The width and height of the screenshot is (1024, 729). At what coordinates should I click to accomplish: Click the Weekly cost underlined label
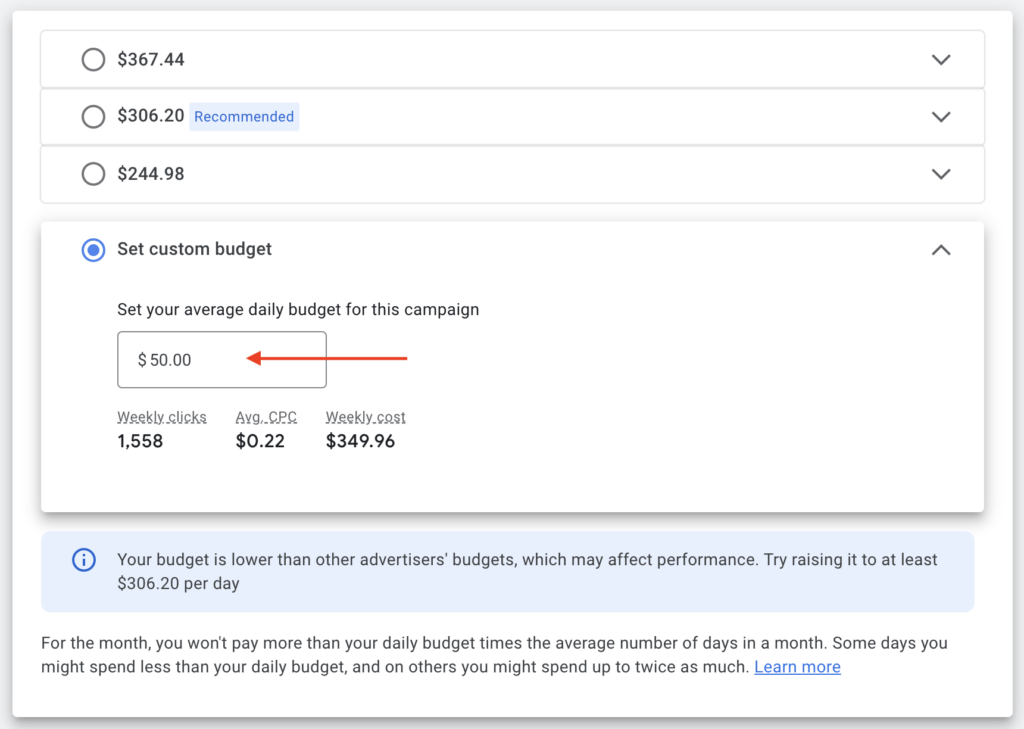click(365, 417)
